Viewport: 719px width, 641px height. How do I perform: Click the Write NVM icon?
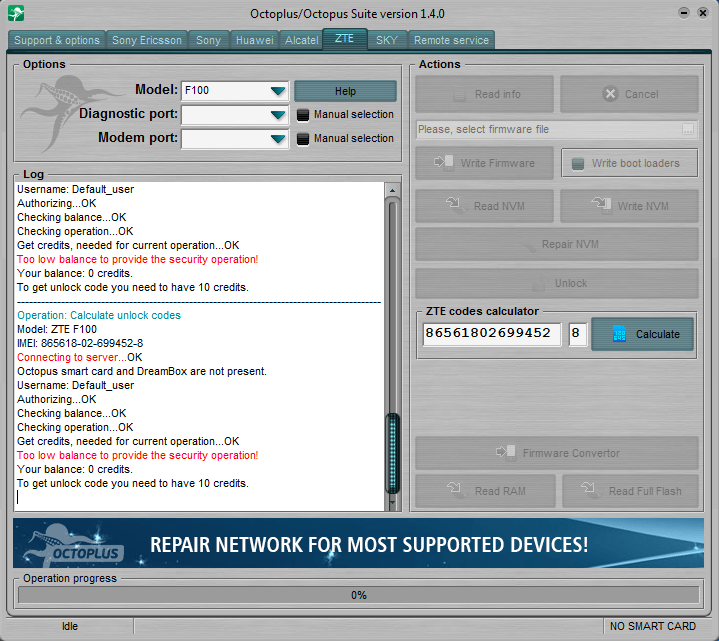tap(602, 205)
